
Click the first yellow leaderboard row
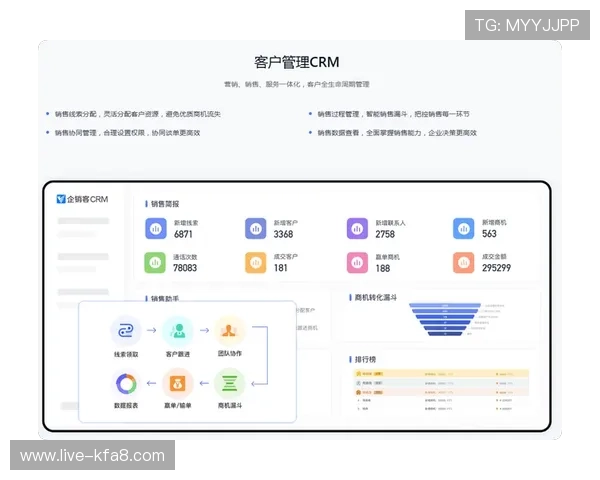(441, 374)
